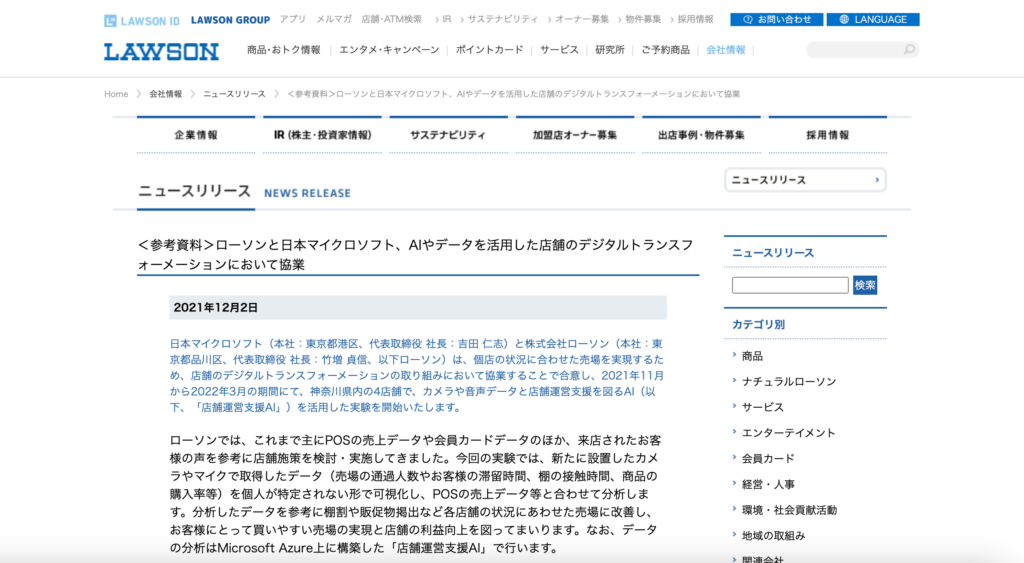Select 企業情報 tab
Screen dimensions: 1024x563
pos(196,135)
